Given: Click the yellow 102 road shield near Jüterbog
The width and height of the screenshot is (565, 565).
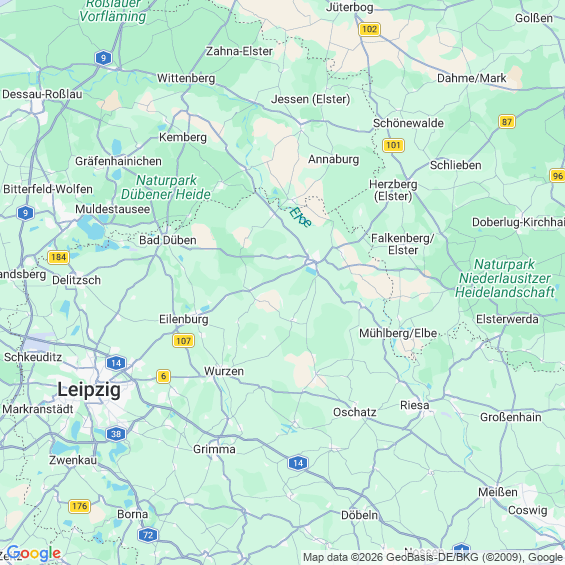Looking at the screenshot, I should [x=369, y=29].
